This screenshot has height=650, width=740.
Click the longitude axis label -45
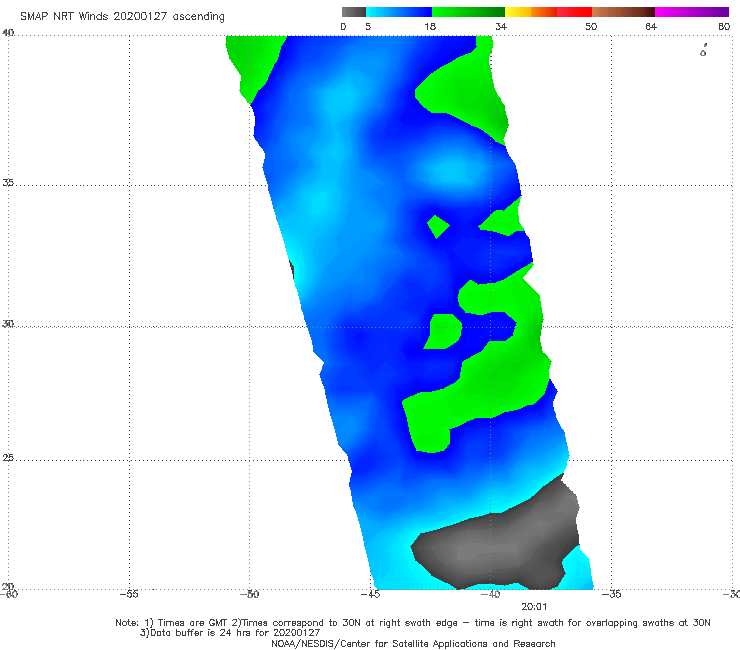(x=370, y=594)
